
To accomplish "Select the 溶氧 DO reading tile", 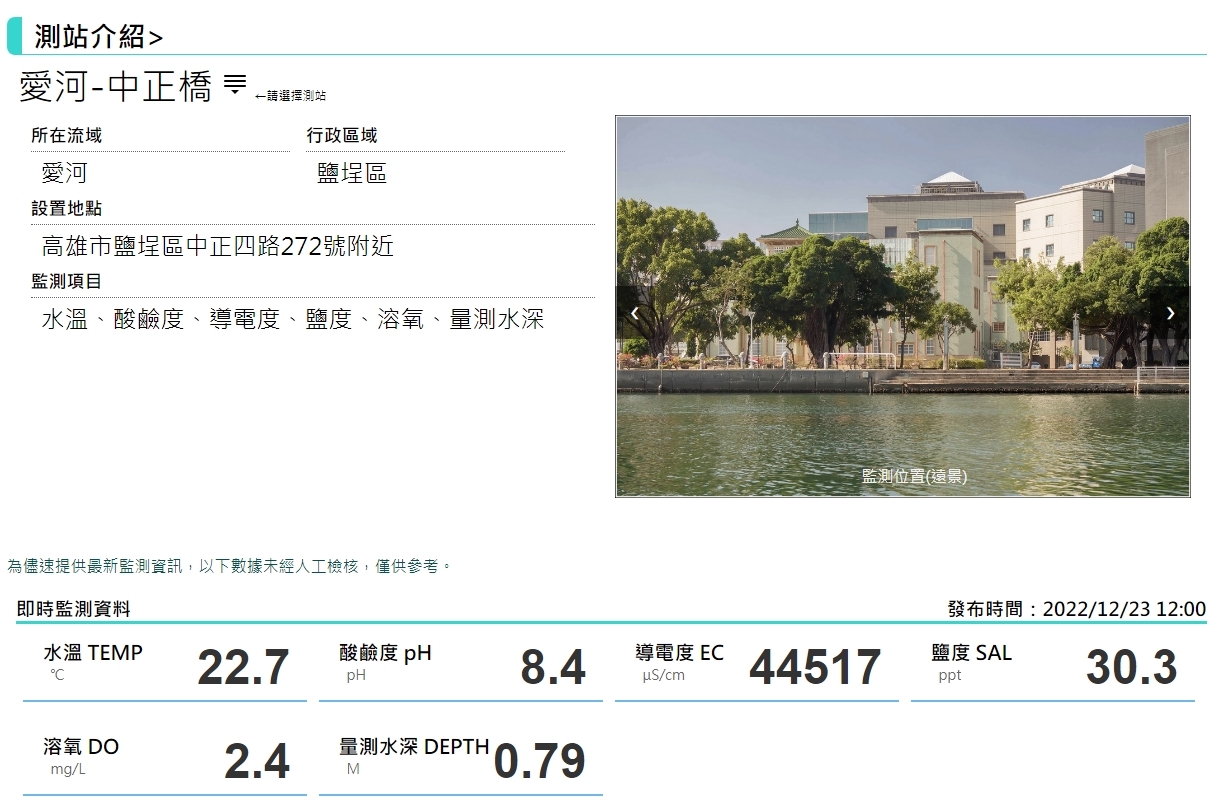I will tap(165, 760).
